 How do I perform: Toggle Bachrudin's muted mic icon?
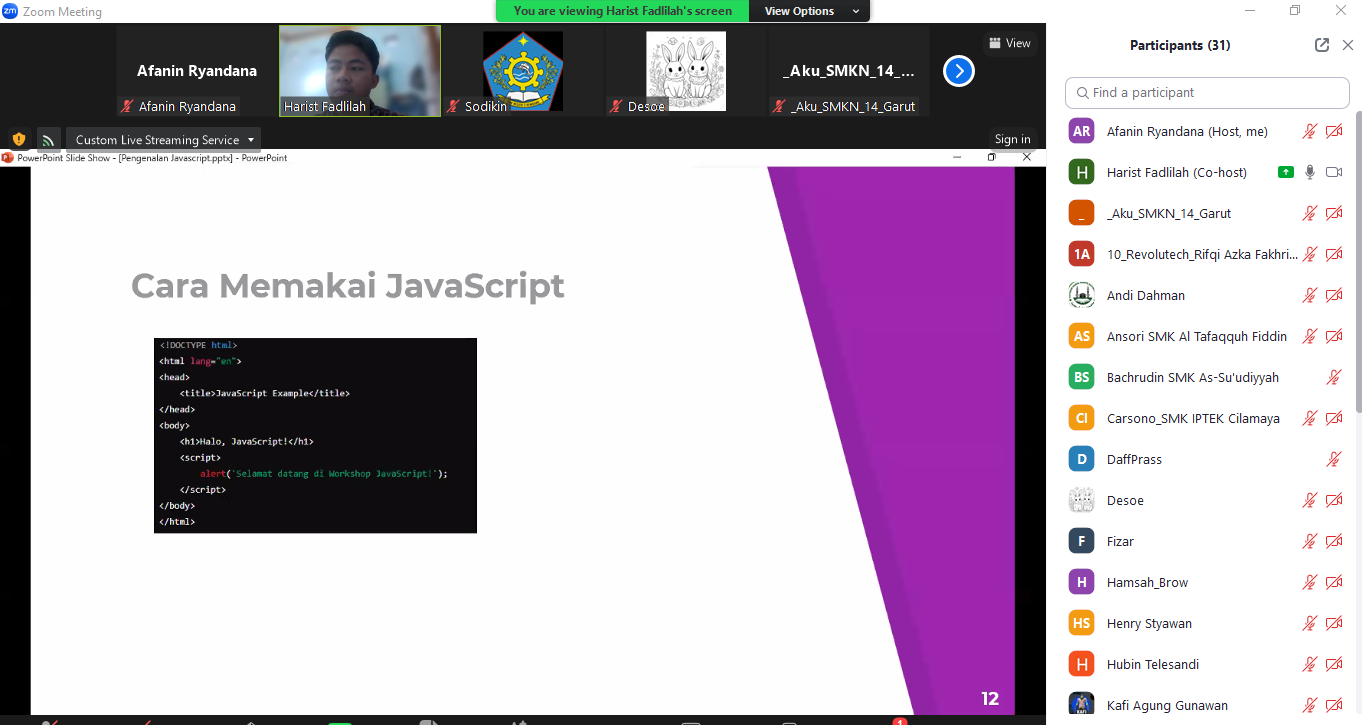tap(1334, 377)
